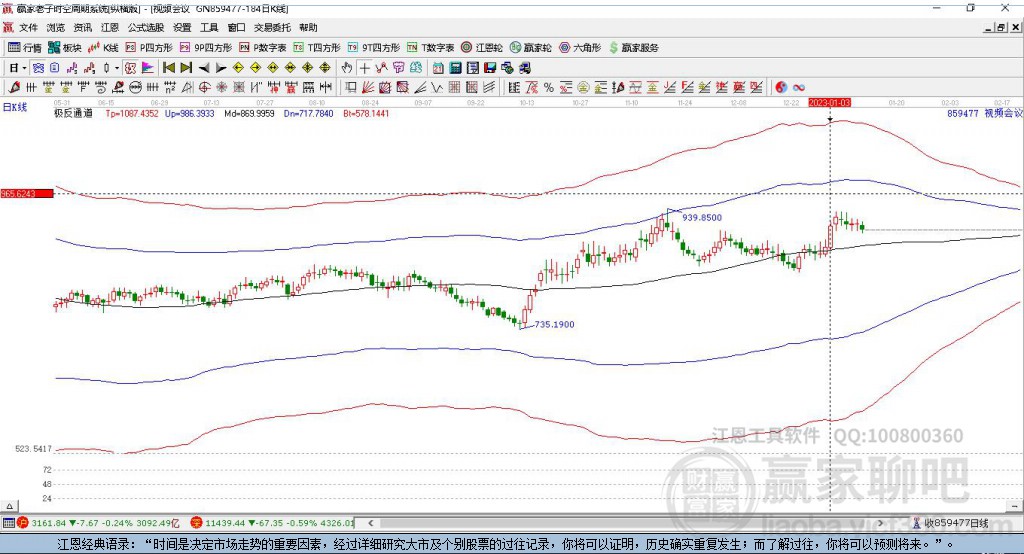Click the Dn=717.7840 value
1024x554 pixels.
(308, 114)
